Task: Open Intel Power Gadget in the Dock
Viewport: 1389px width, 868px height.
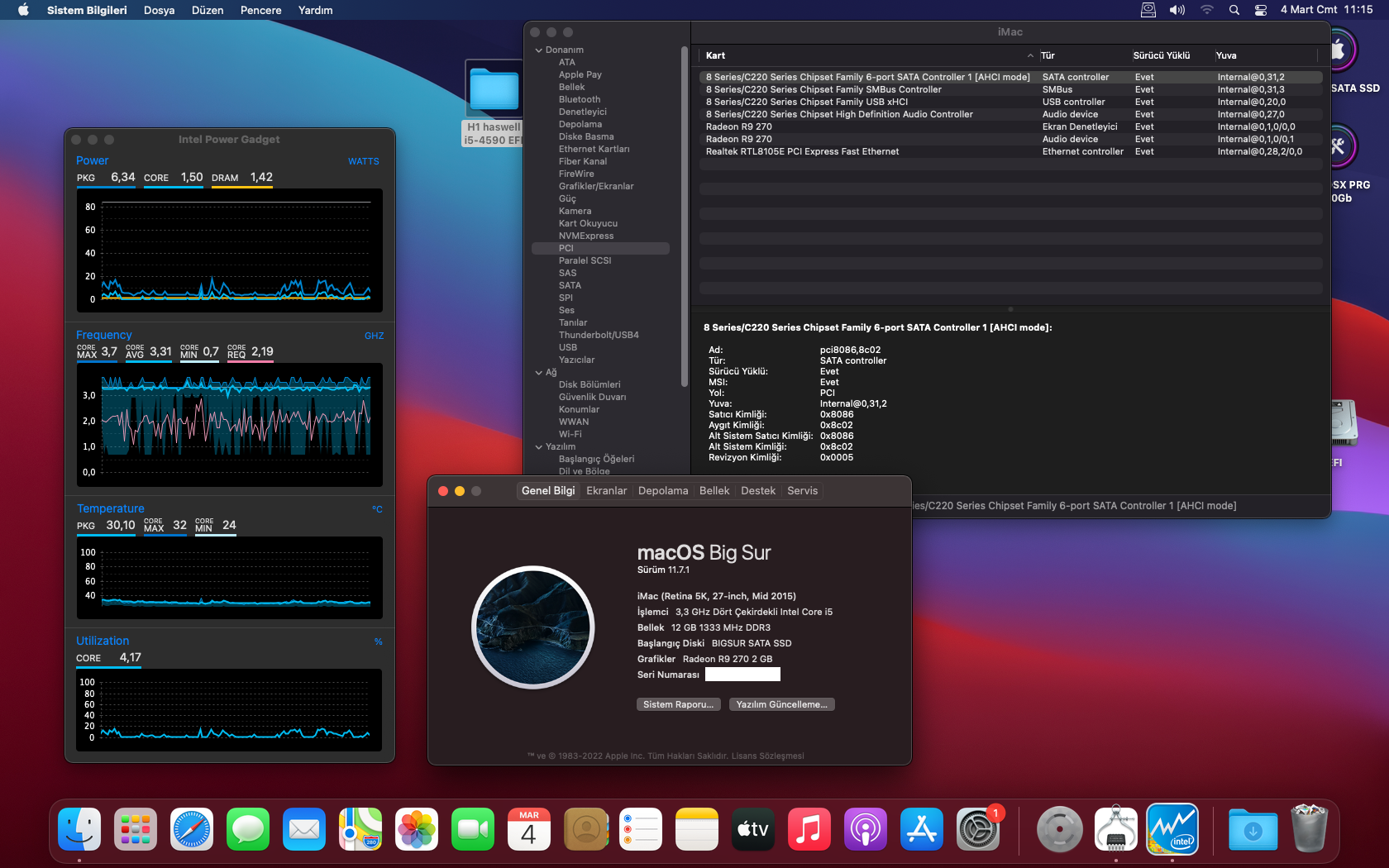Action: 1172,829
